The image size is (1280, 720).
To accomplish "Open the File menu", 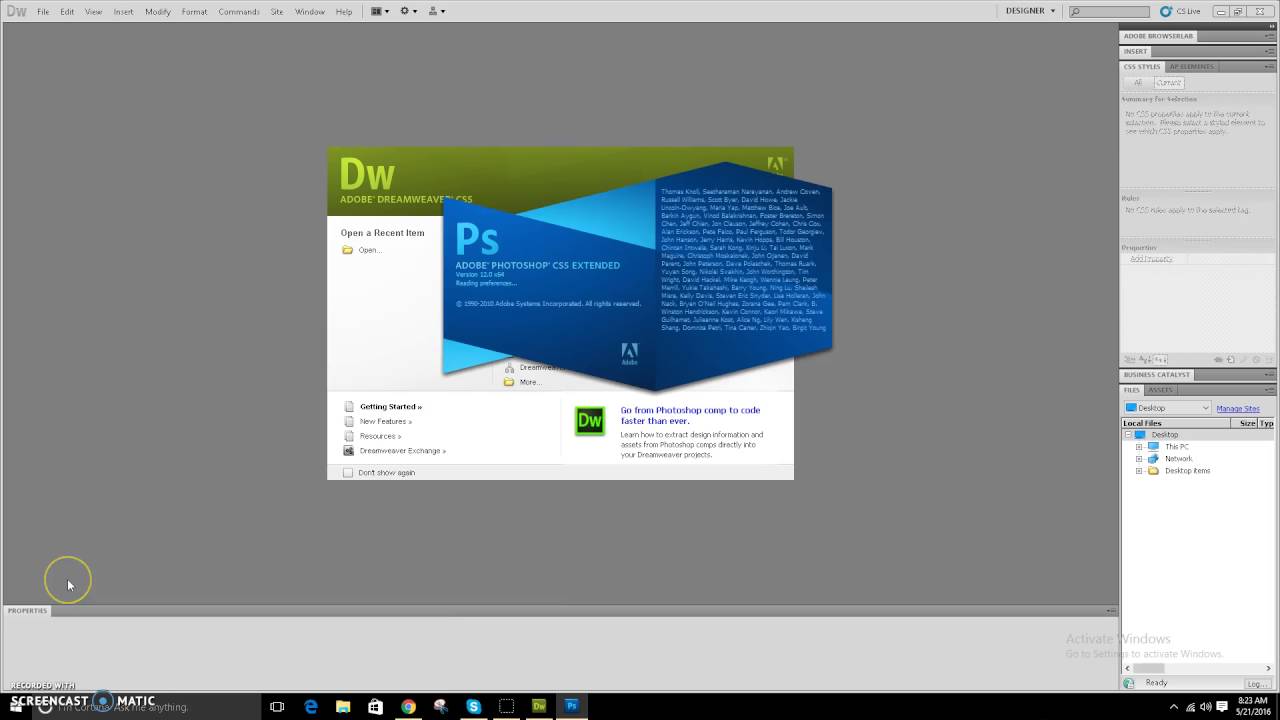I will coord(43,12).
